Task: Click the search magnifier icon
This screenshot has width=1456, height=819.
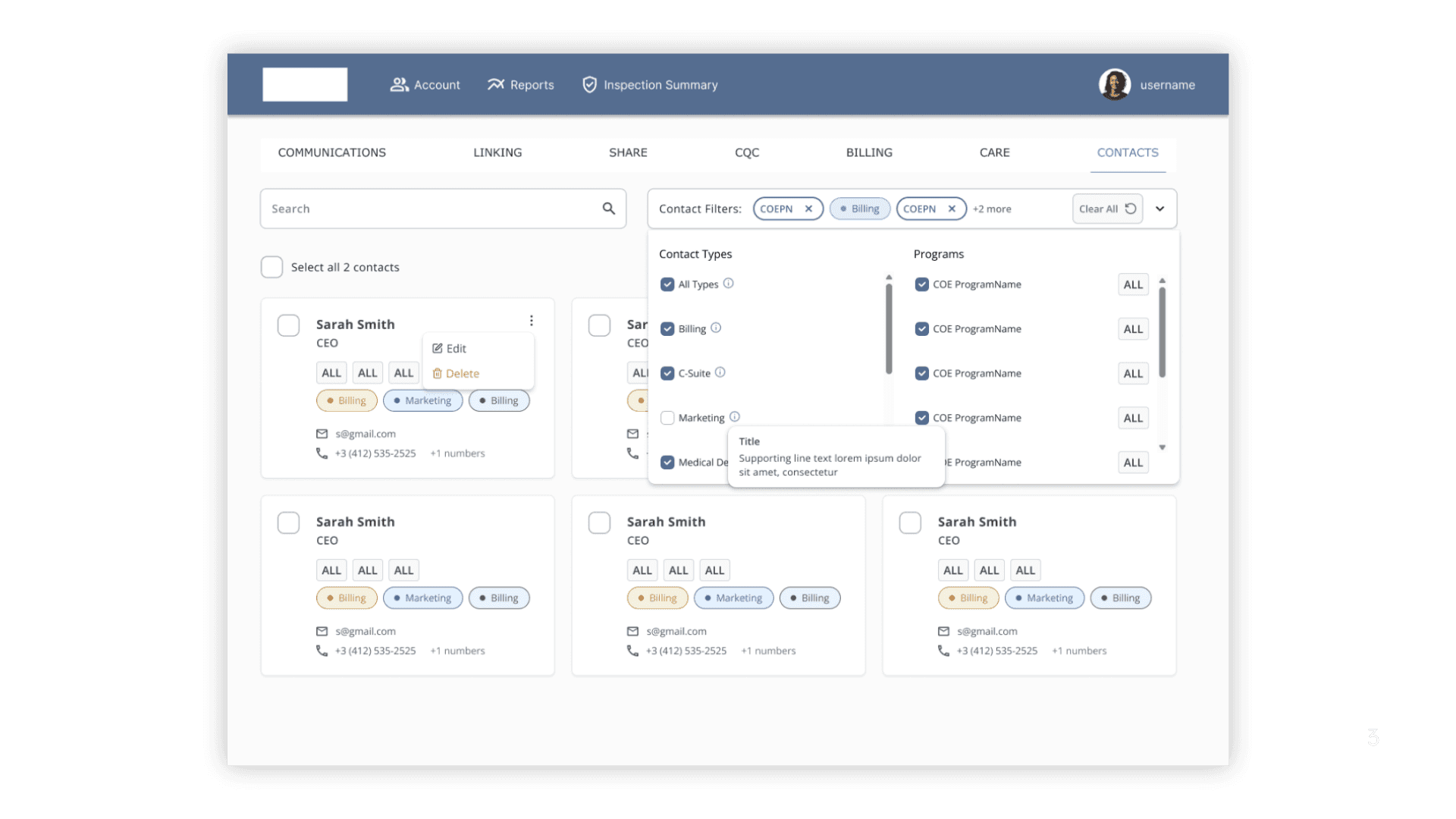Action: coord(608,209)
